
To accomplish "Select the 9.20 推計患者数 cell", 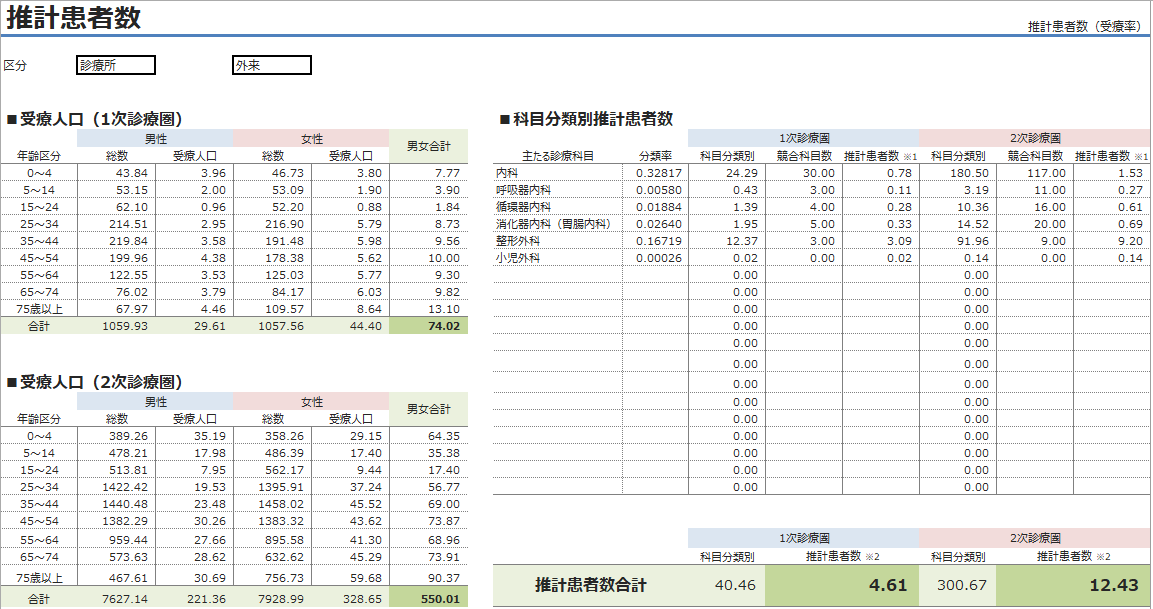I will click(x=1111, y=241).
